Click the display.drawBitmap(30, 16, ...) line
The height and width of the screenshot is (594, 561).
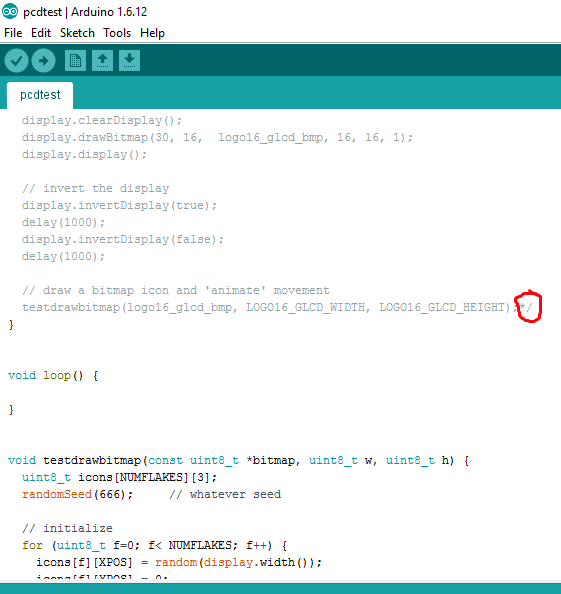click(217, 138)
